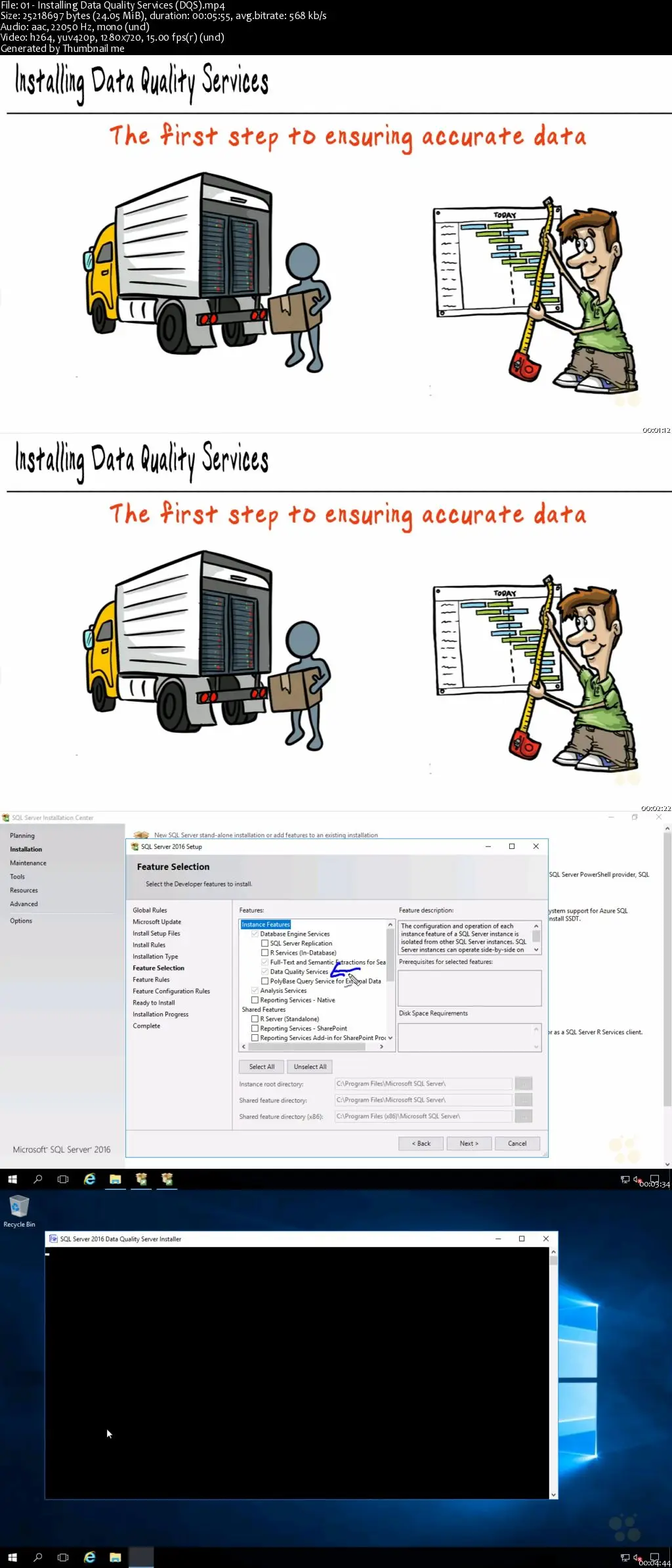Open taskbar search under Data Quality installer window
Image resolution: width=672 pixels, height=1568 pixels.
coord(38,1557)
